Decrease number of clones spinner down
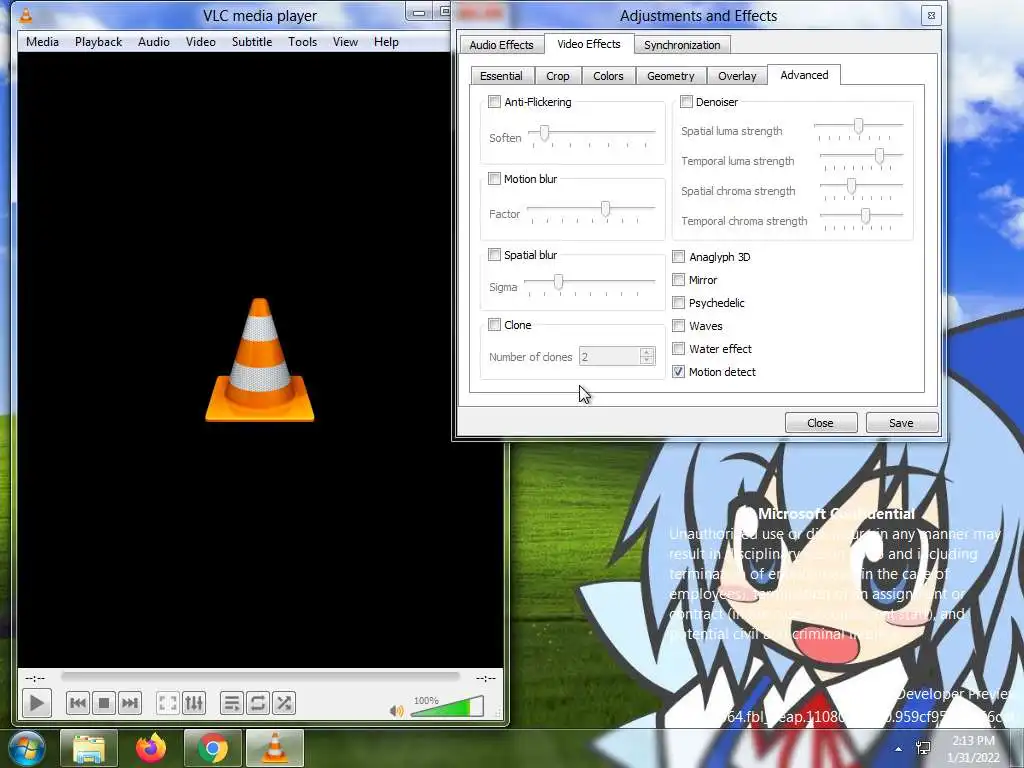The height and width of the screenshot is (768, 1024). [x=647, y=360]
